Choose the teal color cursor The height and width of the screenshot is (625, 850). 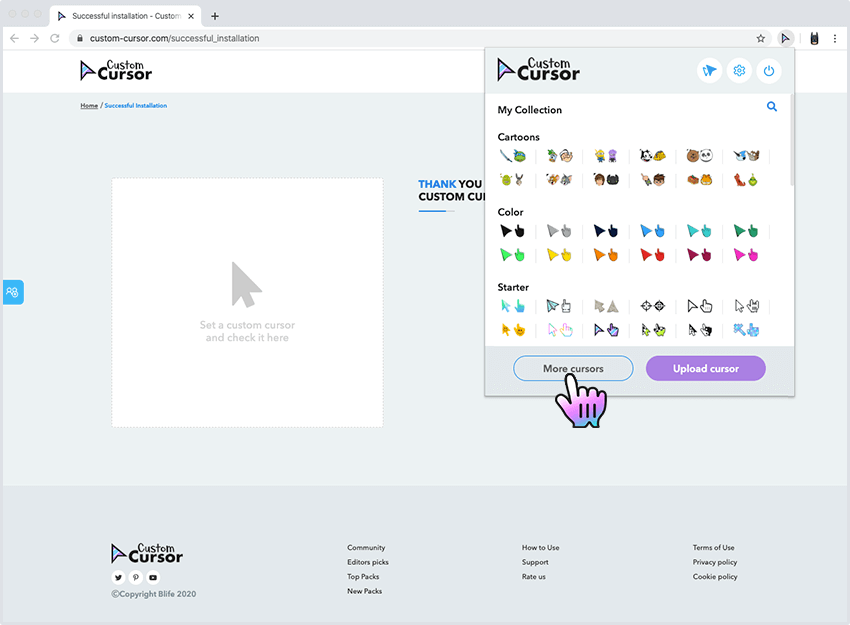click(x=699, y=231)
